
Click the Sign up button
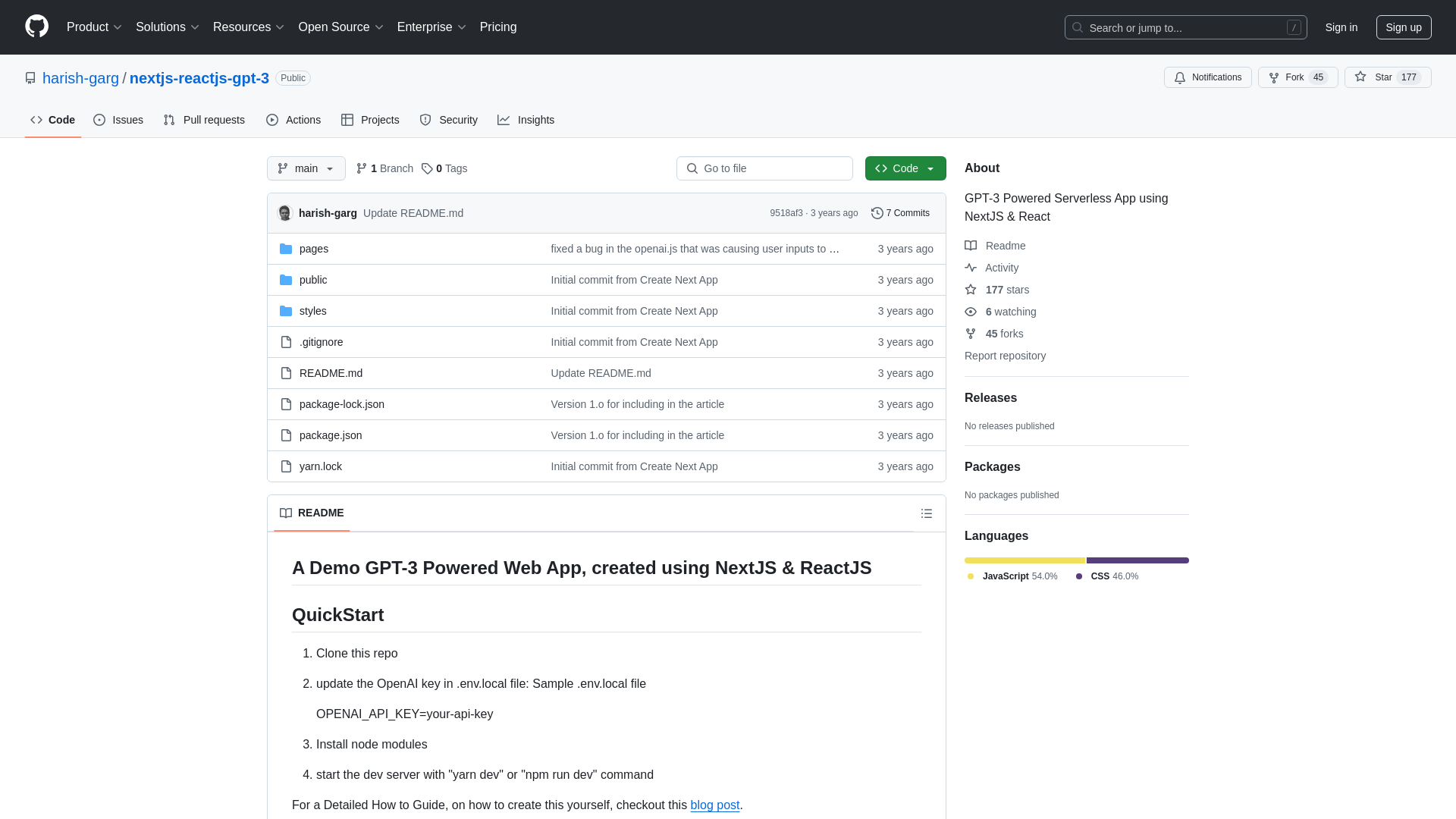point(1404,27)
